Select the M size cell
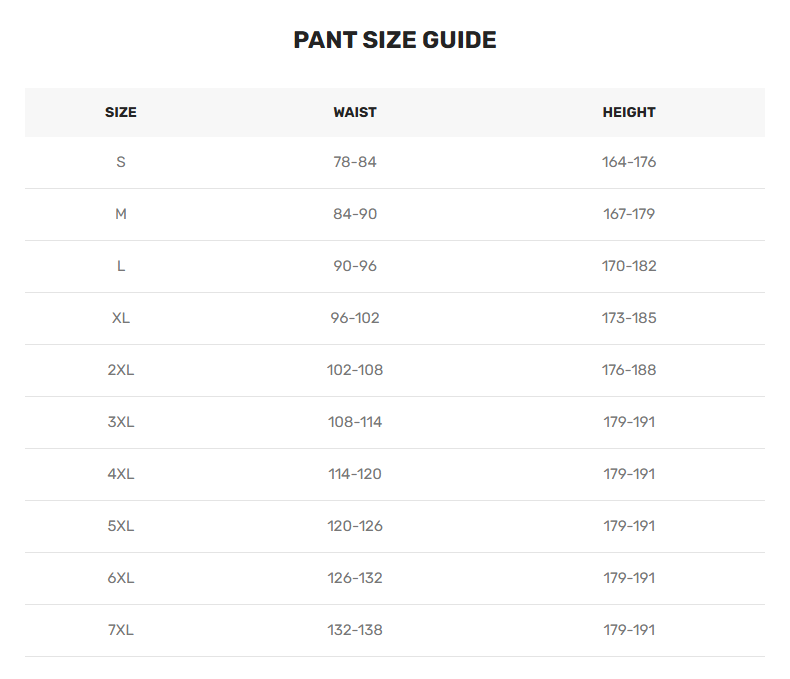Screen dimensions: 790x679 point(121,214)
